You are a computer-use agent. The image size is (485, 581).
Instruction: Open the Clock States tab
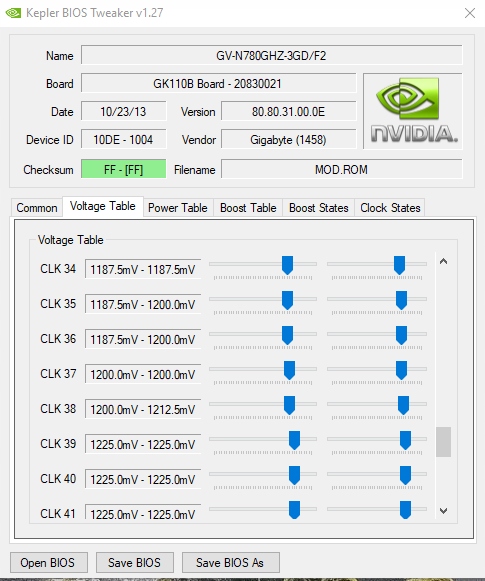click(x=390, y=208)
